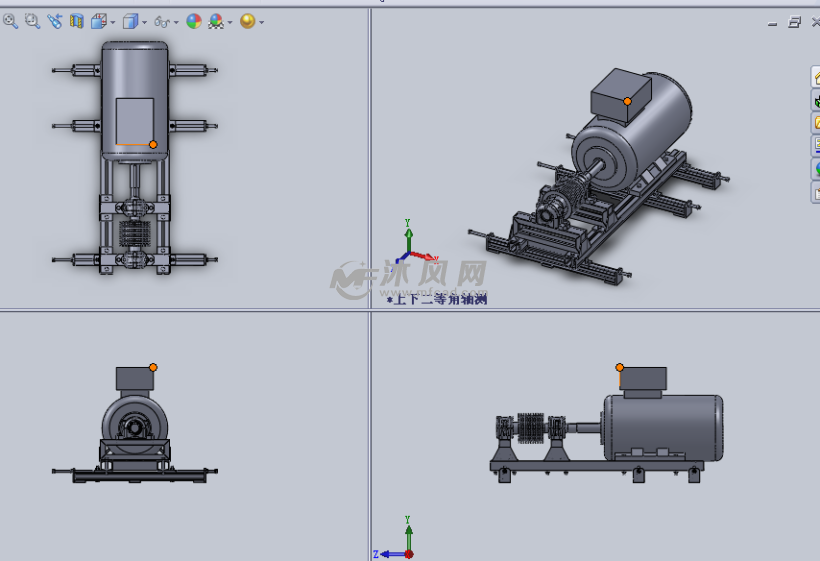Open the Design Library task pane tab
The height and width of the screenshot is (561, 820).
pos(815,100)
